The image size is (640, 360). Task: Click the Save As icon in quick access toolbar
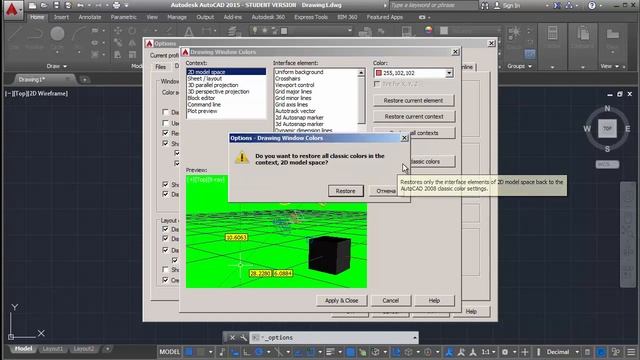tap(68, 6)
